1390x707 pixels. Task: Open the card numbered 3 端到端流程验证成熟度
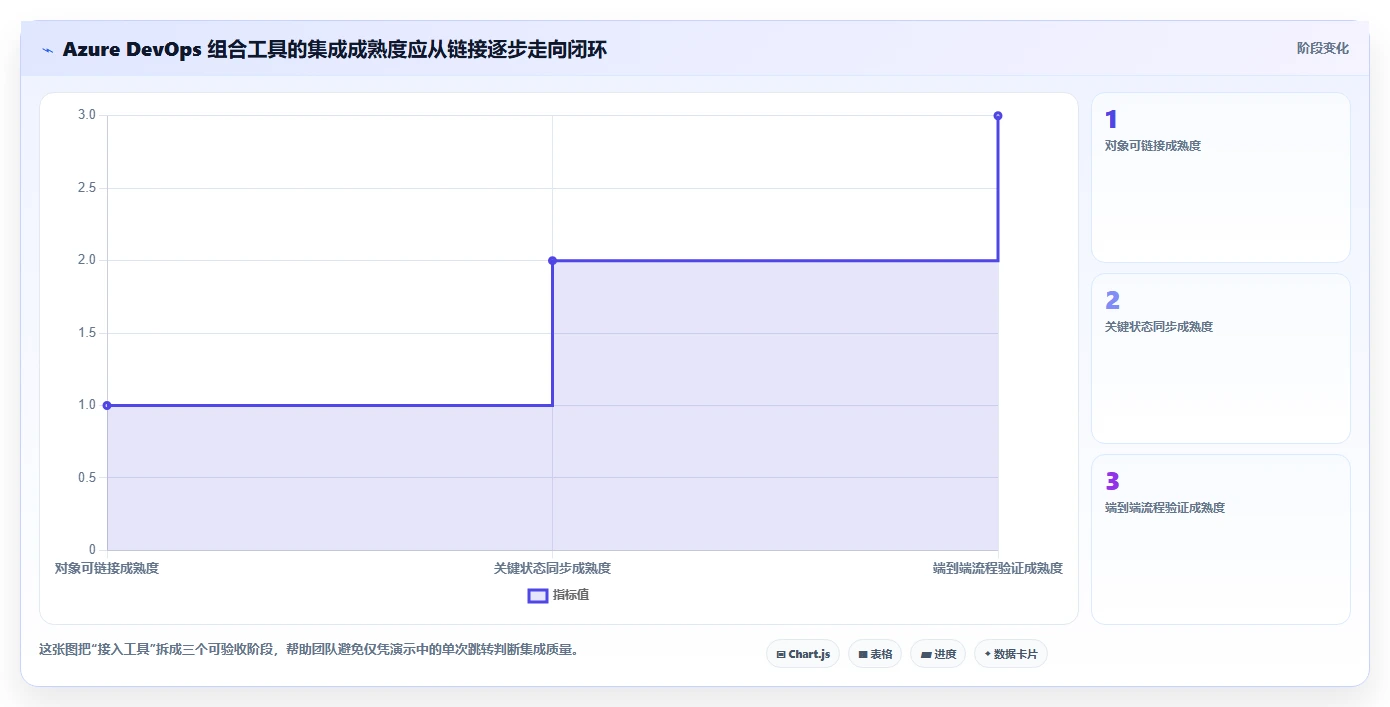pos(1220,539)
